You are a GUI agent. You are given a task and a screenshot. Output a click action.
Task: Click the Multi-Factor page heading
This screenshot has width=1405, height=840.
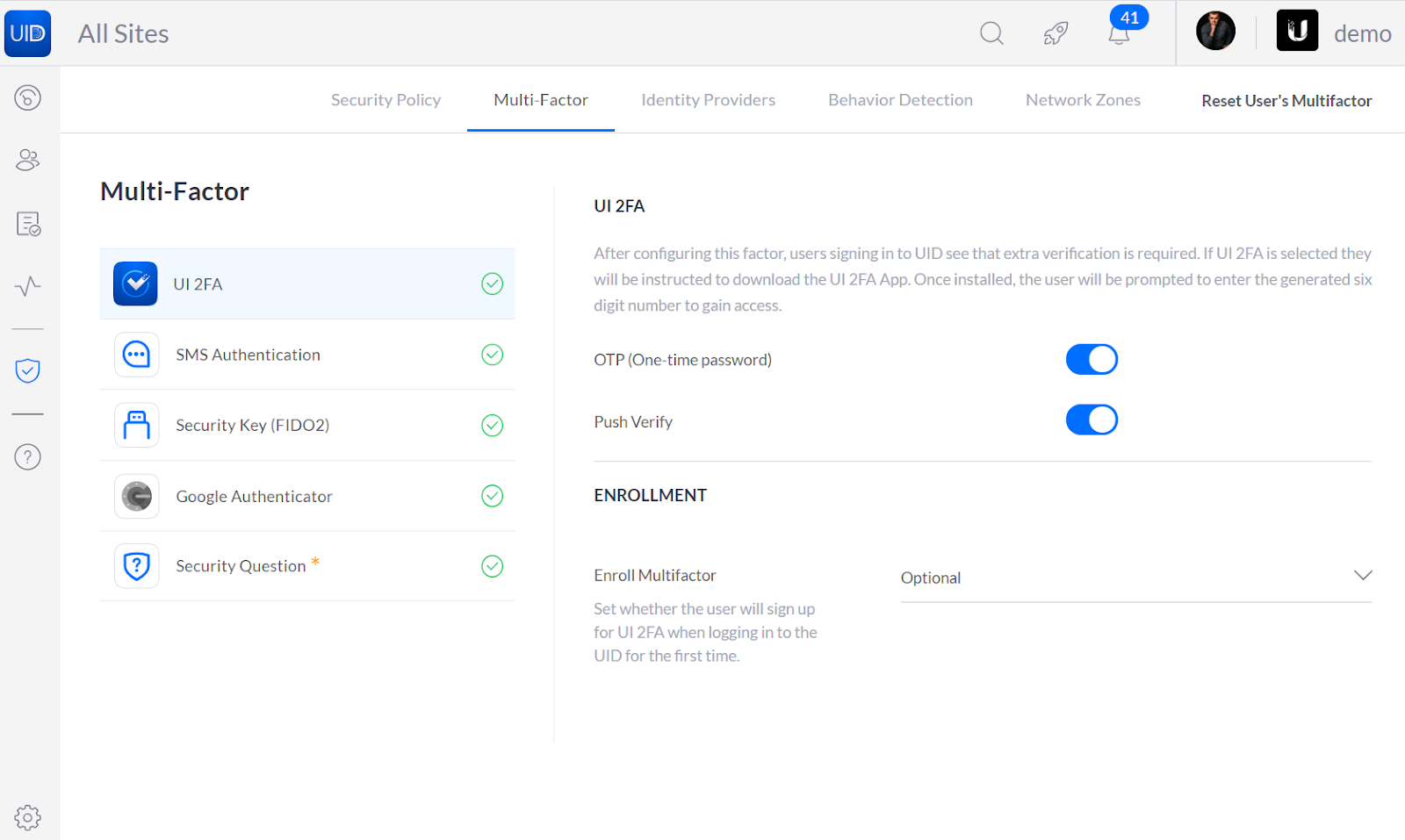[x=175, y=191]
